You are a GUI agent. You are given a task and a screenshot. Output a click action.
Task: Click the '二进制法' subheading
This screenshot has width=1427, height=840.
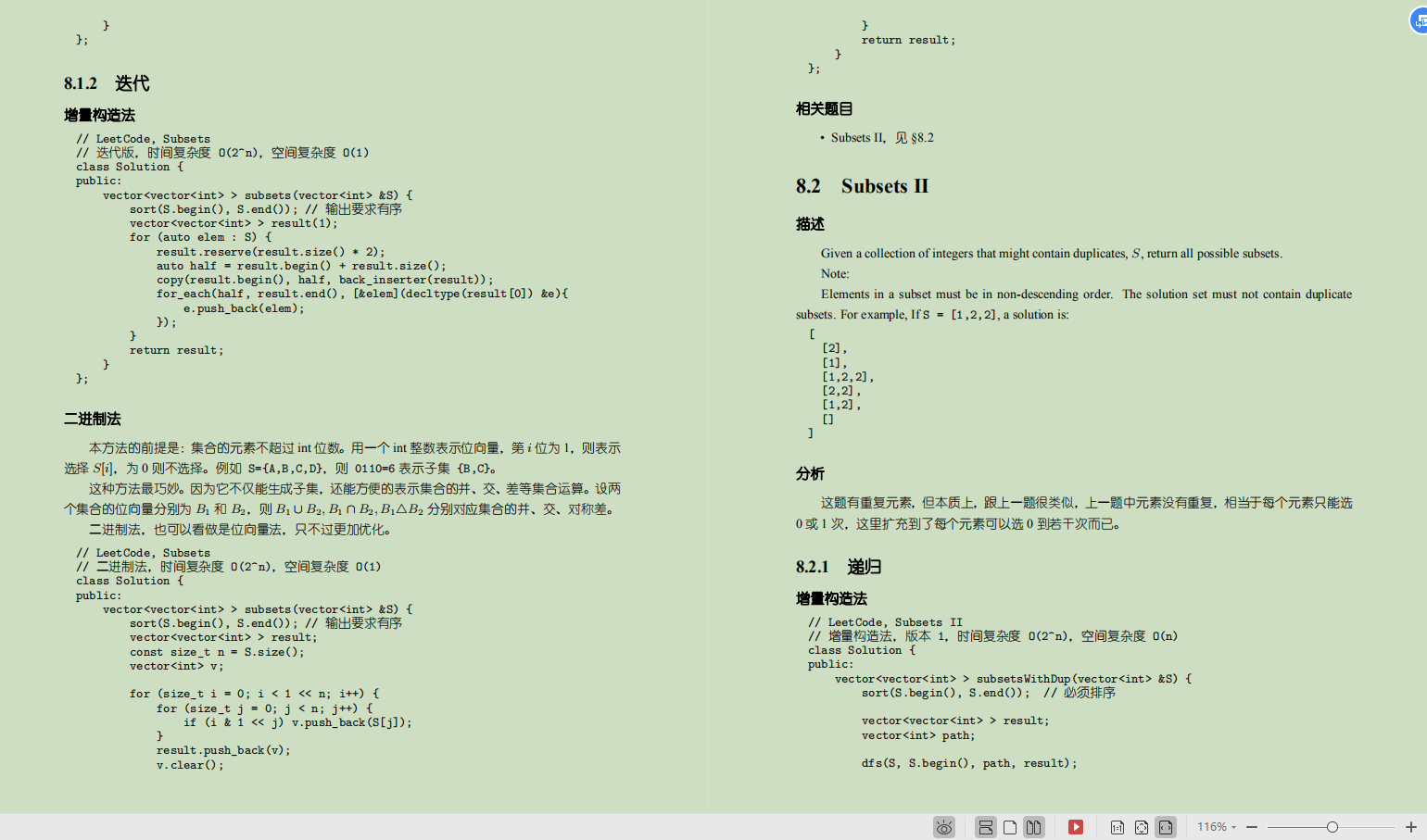pyautogui.click(x=93, y=419)
